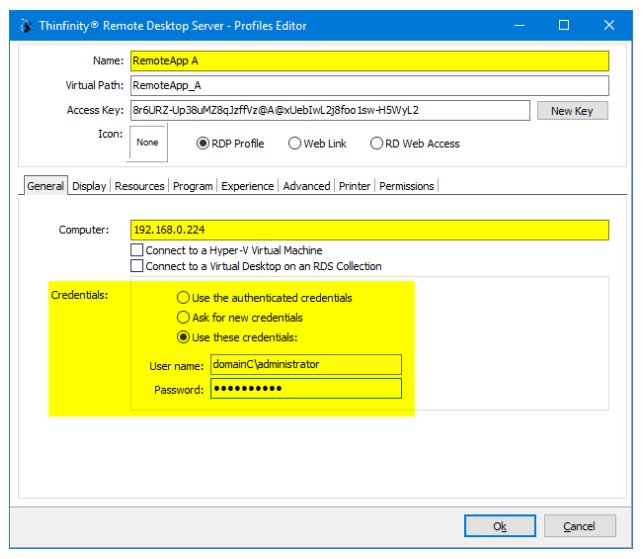This screenshot has width=643, height=559.
Task: Choose the RD Web Access option
Action: [x=377, y=143]
